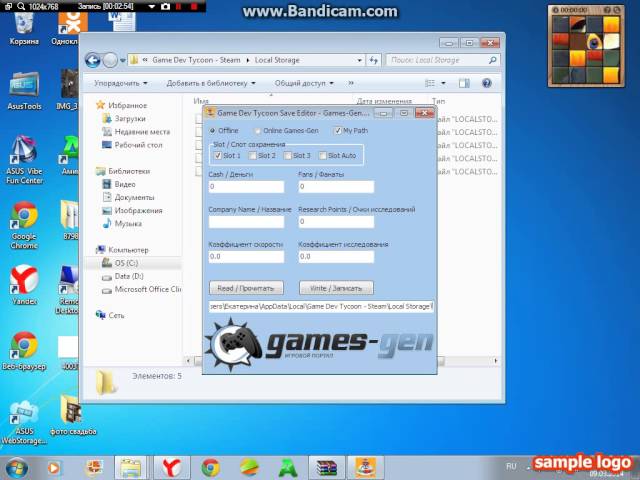The image size is (640, 480).
Task: Click the puzzle gadget timer pause icon
Action: (556, 10)
